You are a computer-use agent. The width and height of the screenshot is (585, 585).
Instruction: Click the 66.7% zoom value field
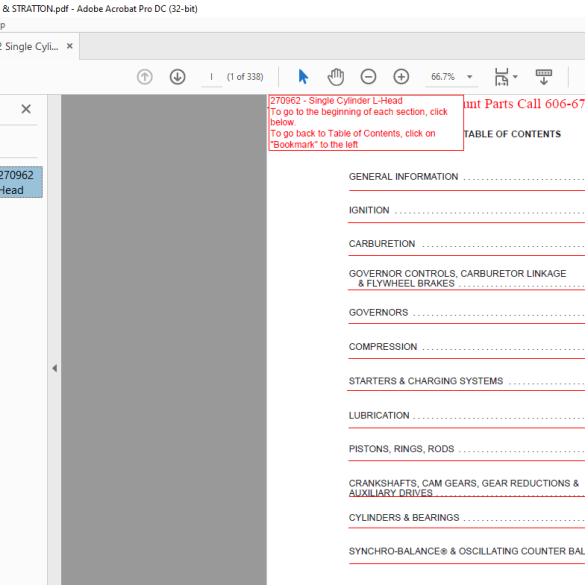tap(443, 77)
